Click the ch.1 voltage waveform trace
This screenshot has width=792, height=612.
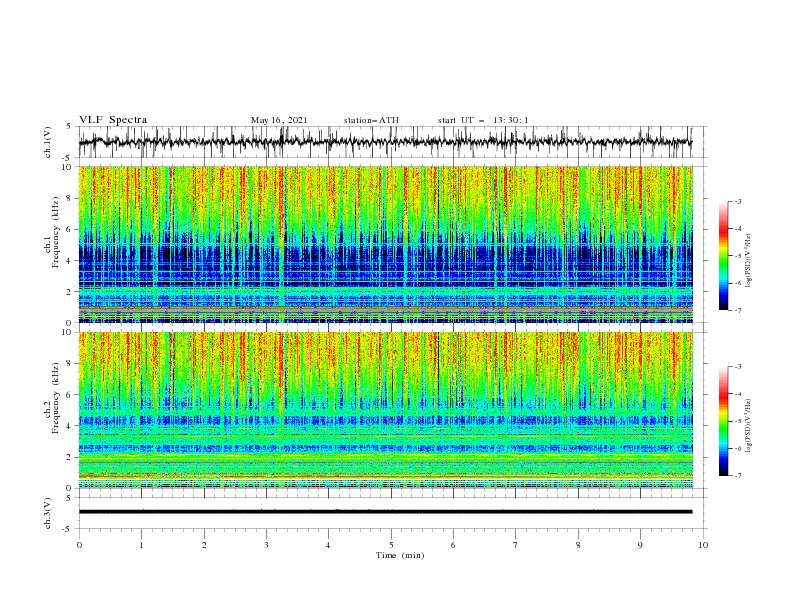tap(385, 142)
